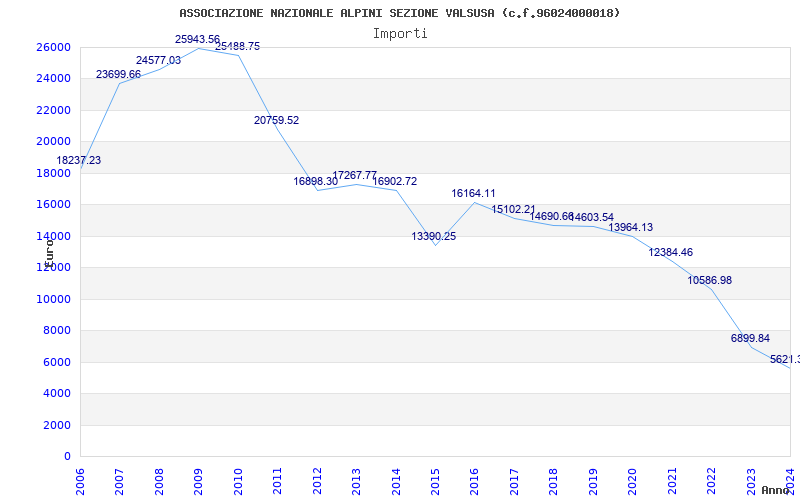Click the 2019 x-axis year label
This screenshot has width=800, height=500.
tap(593, 481)
